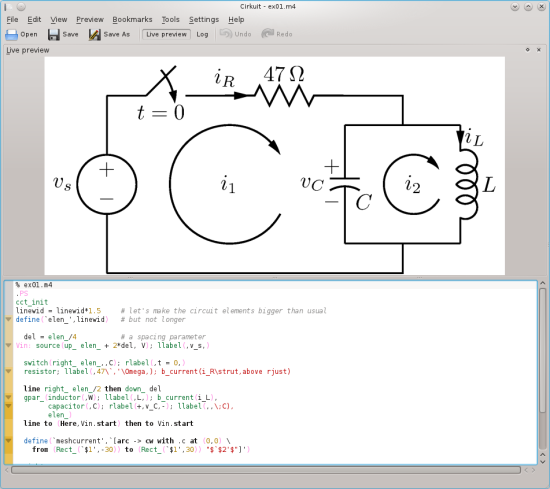This screenshot has width=550, height=489.
Task: Click the 'b_current(i_R\strut,above rjust)' text
Action: (226, 371)
